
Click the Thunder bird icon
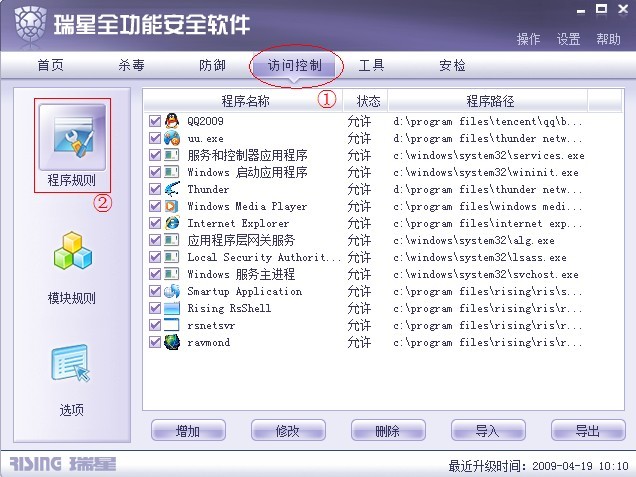[x=172, y=189]
